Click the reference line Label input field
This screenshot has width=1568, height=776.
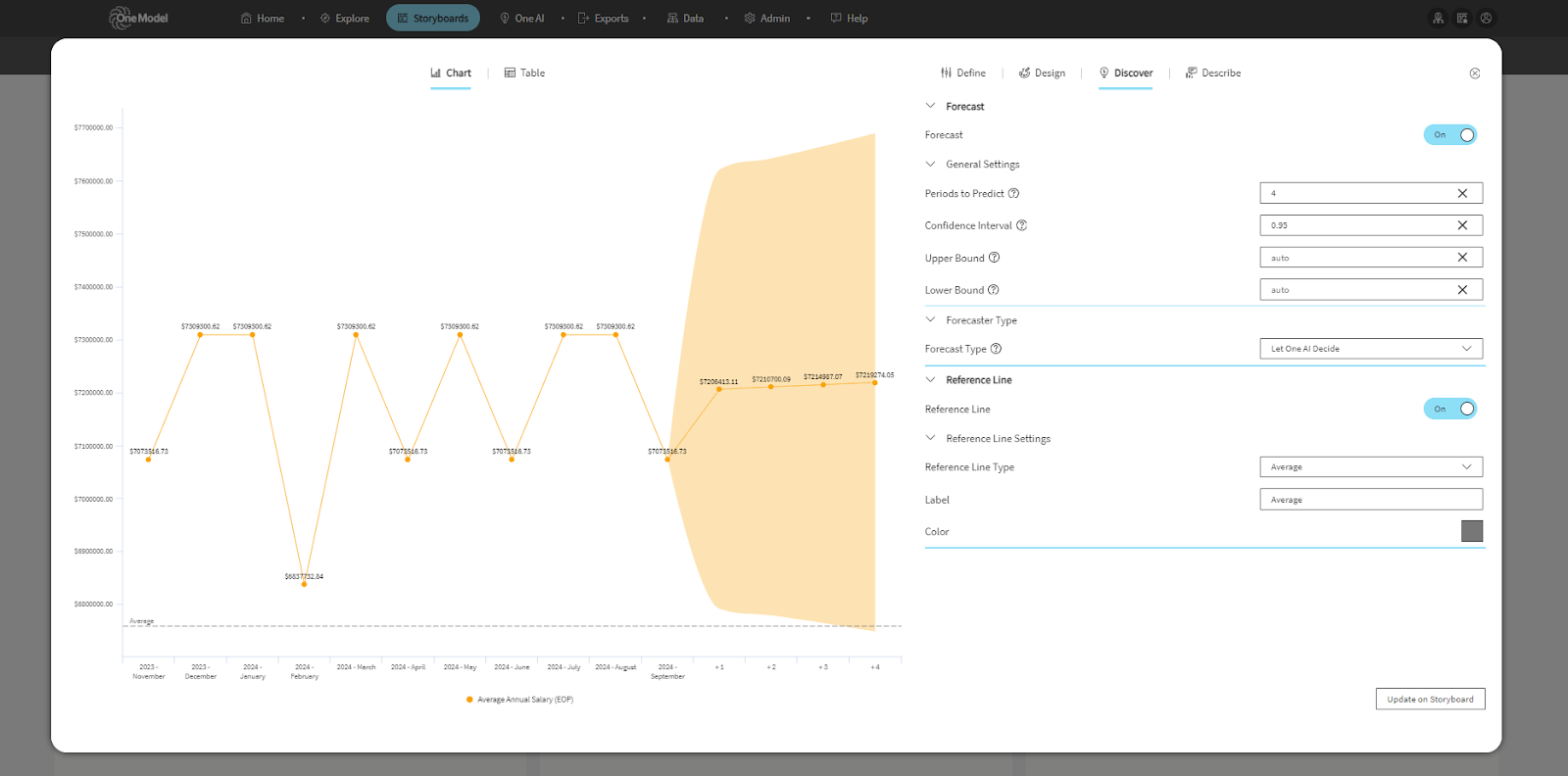click(1370, 500)
